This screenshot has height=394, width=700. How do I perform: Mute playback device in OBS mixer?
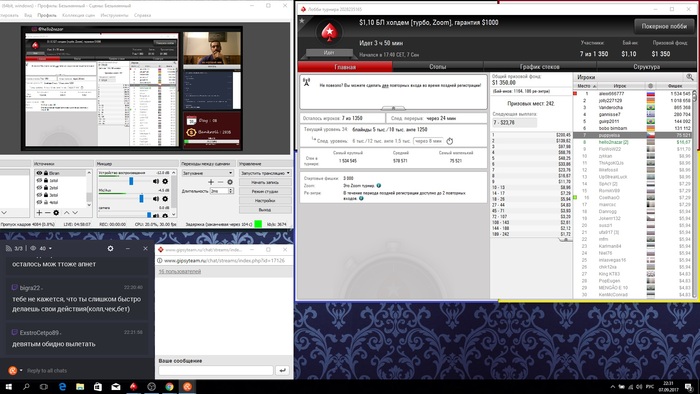[x=156, y=181]
